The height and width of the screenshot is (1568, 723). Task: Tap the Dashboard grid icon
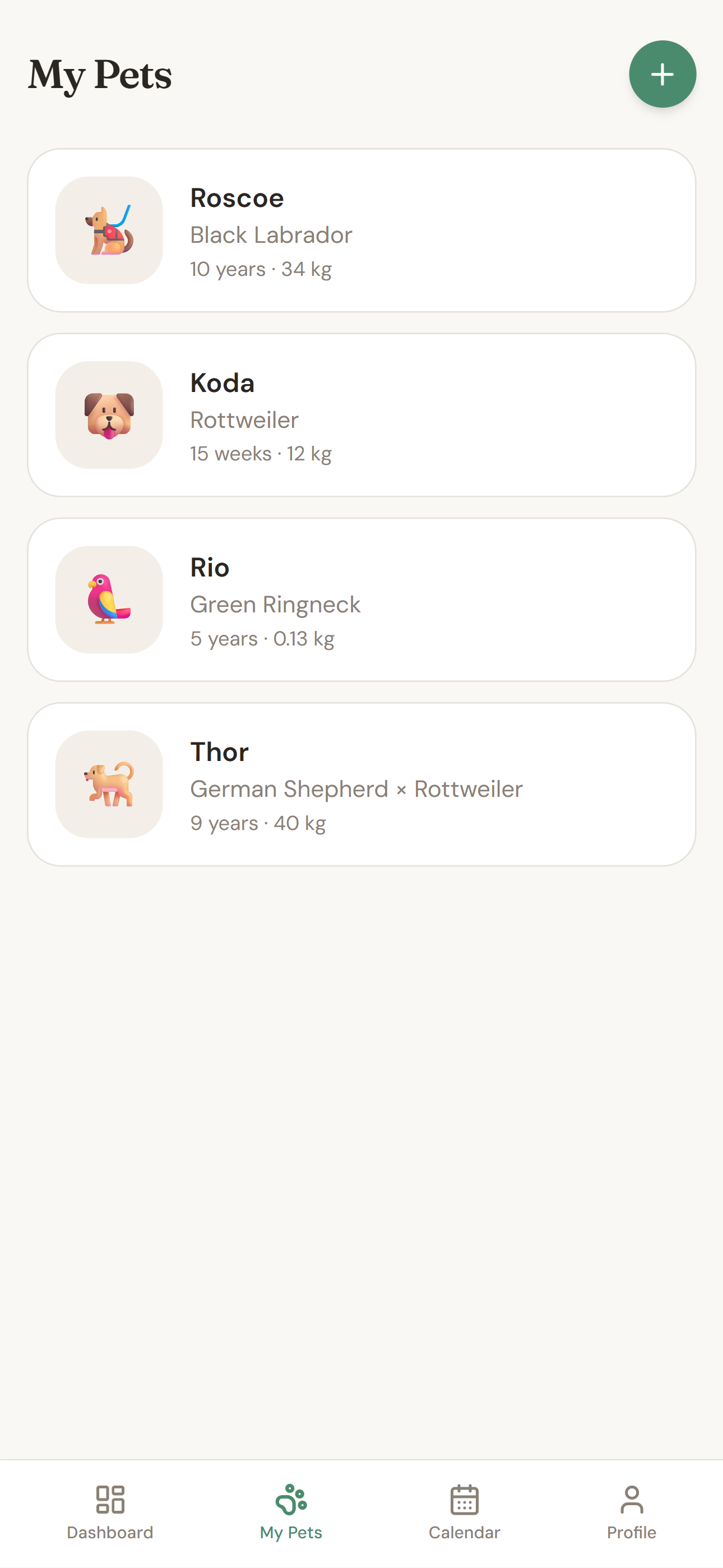(x=110, y=1499)
